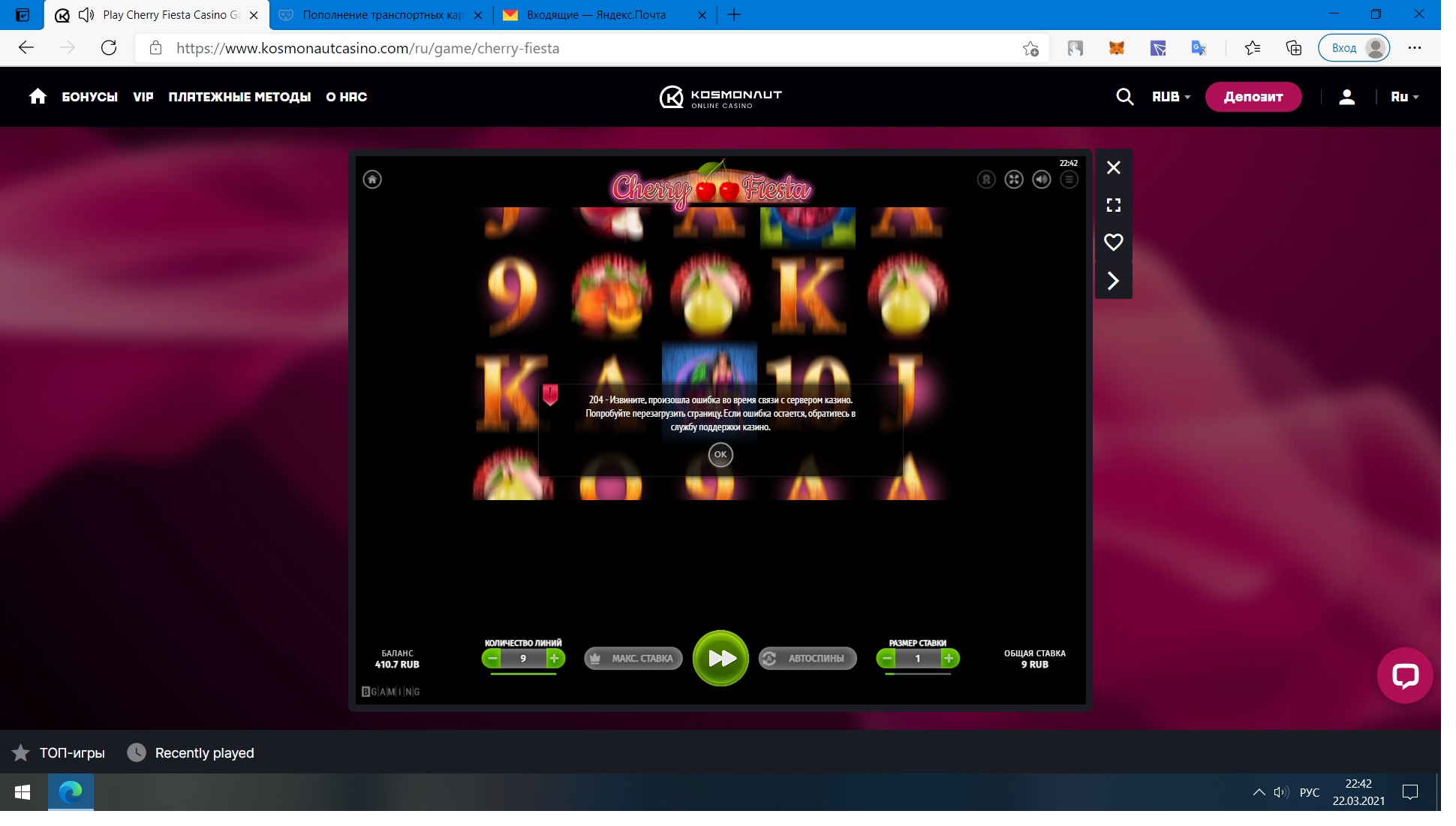Dismiss error dialog with OK

(x=720, y=454)
